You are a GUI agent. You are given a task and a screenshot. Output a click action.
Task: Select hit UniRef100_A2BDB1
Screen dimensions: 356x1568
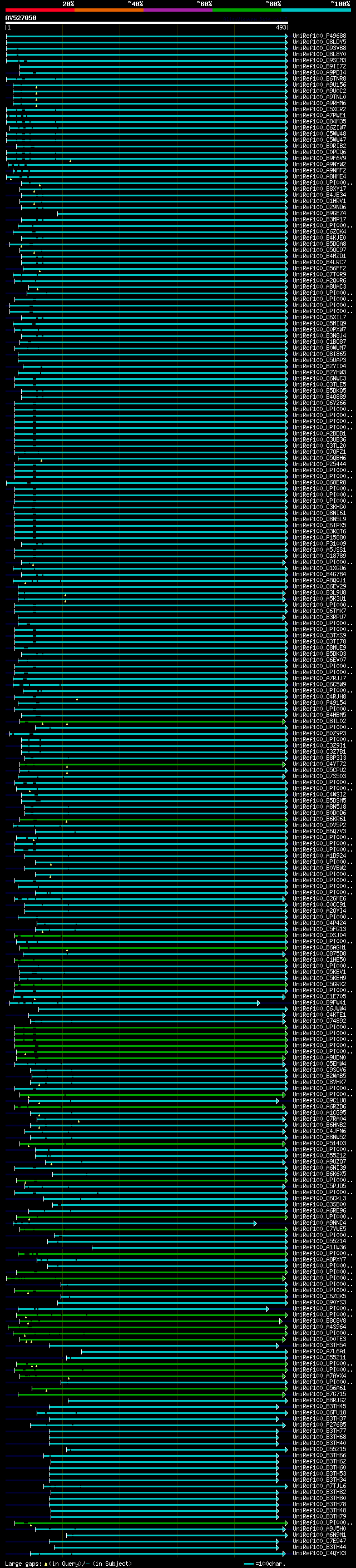319,433
